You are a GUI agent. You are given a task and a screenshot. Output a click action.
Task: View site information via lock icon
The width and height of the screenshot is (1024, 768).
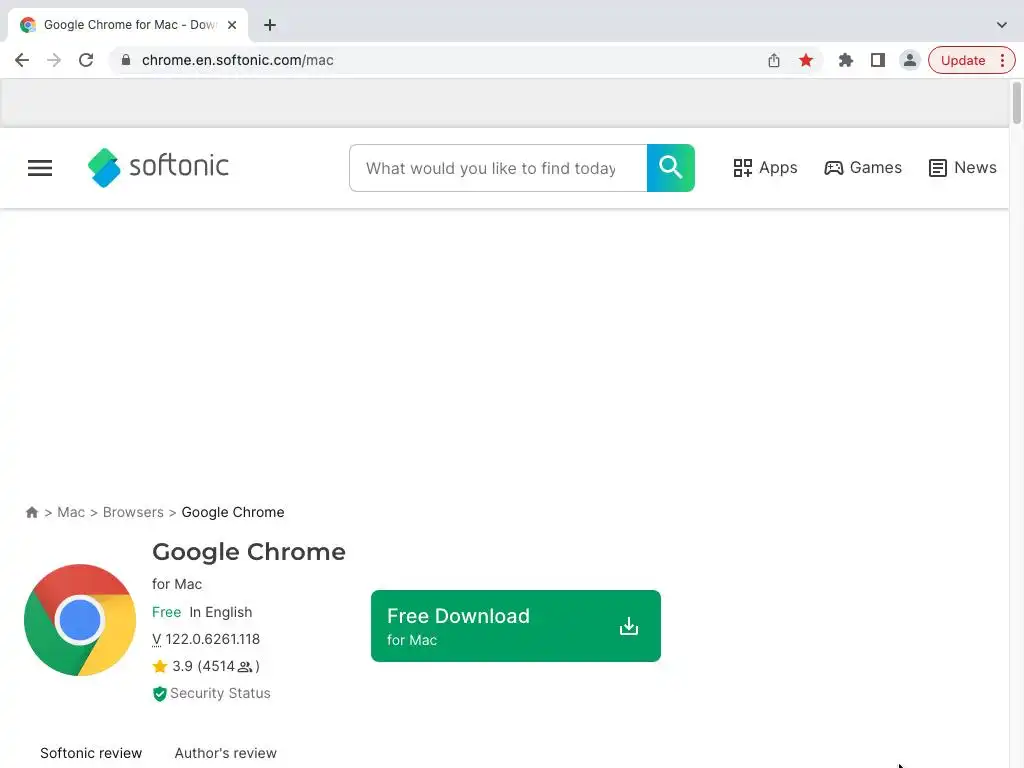click(x=126, y=60)
